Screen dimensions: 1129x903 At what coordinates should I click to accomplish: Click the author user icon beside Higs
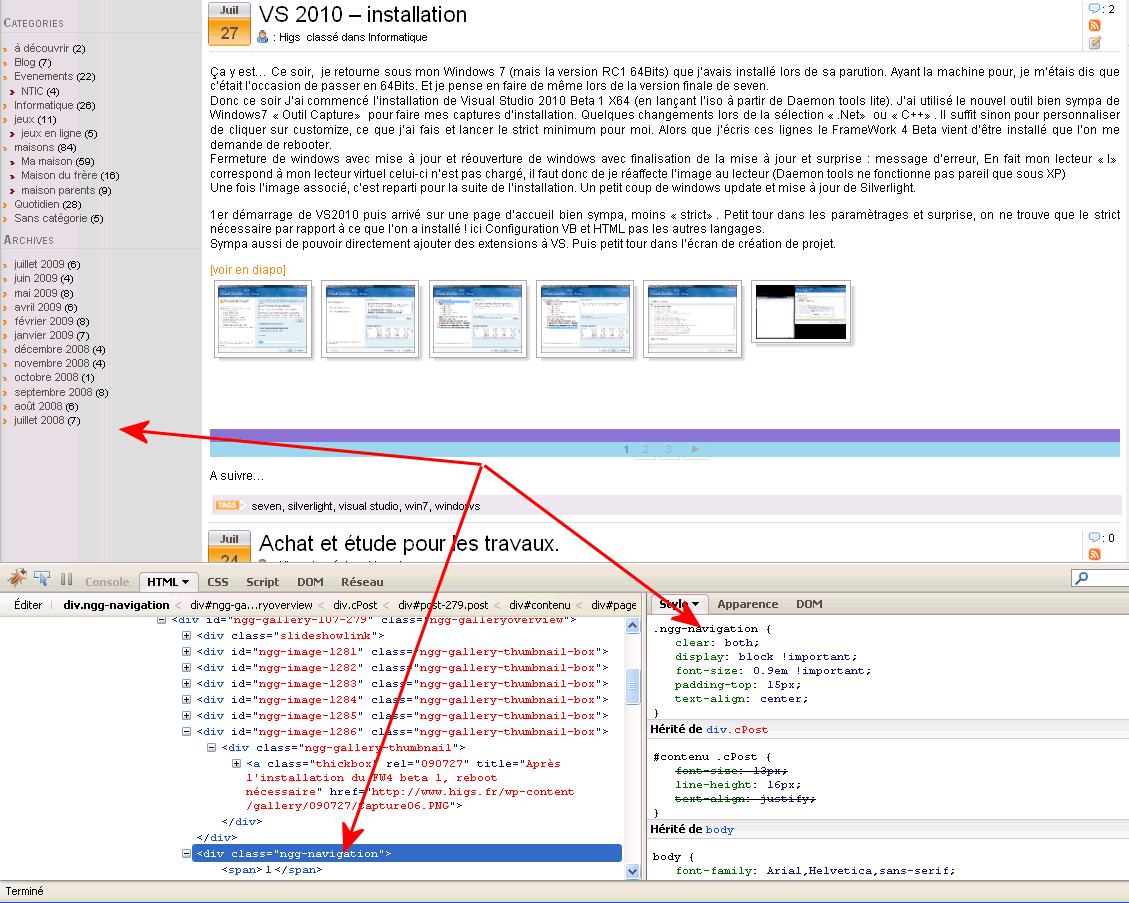(x=263, y=37)
